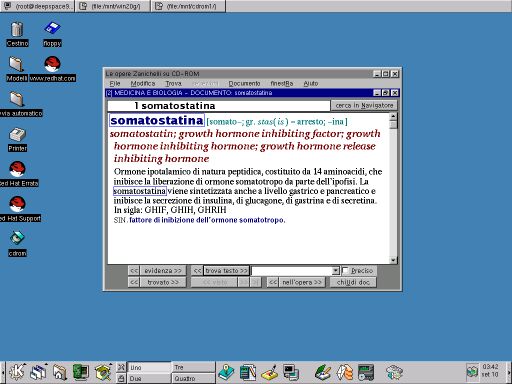Open the floppy desktop icon
This screenshot has height=384, width=512.
click(52, 33)
